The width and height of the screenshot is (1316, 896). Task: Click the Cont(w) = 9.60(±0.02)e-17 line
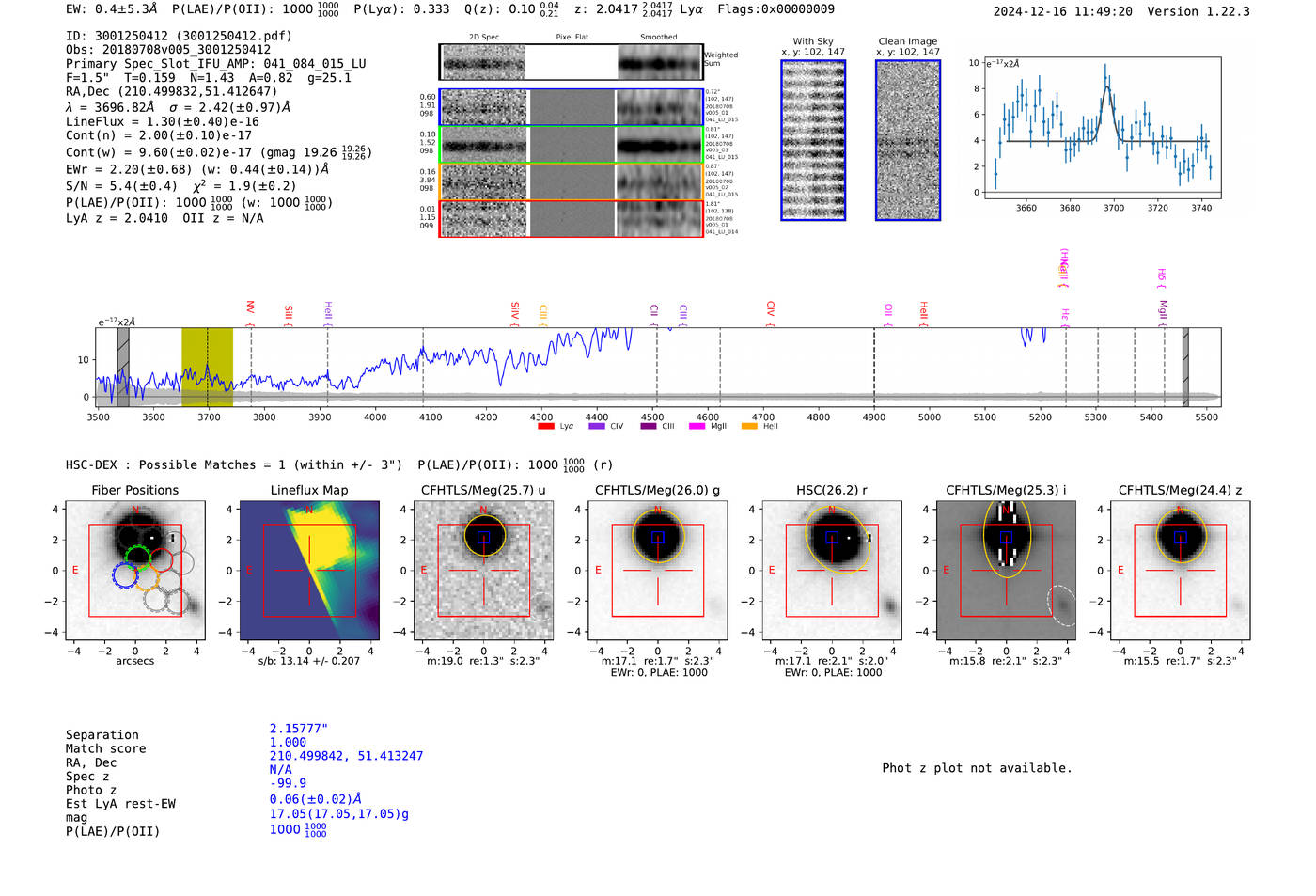tap(218, 152)
